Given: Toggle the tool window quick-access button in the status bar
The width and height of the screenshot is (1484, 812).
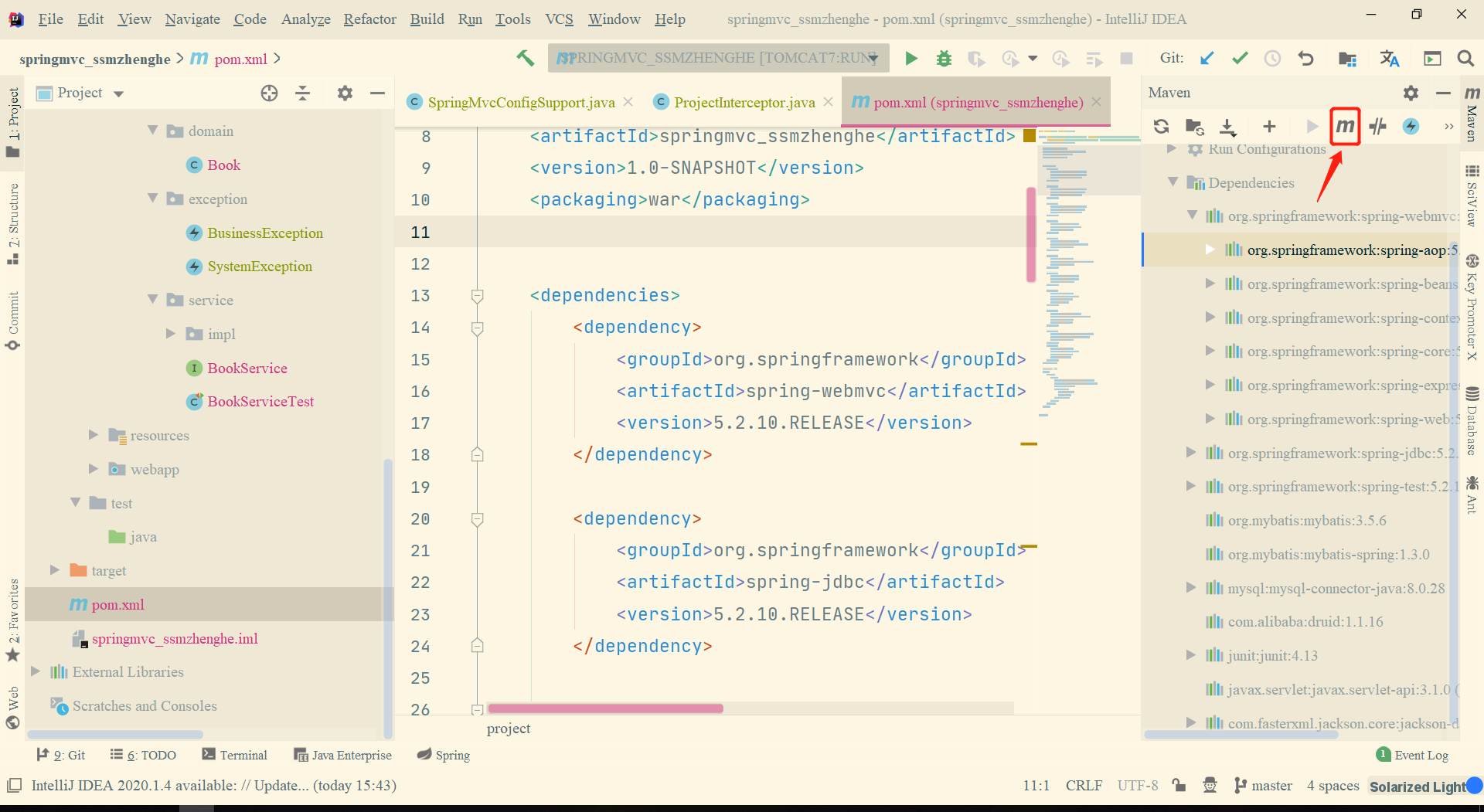Looking at the screenshot, I should pos(14,786).
